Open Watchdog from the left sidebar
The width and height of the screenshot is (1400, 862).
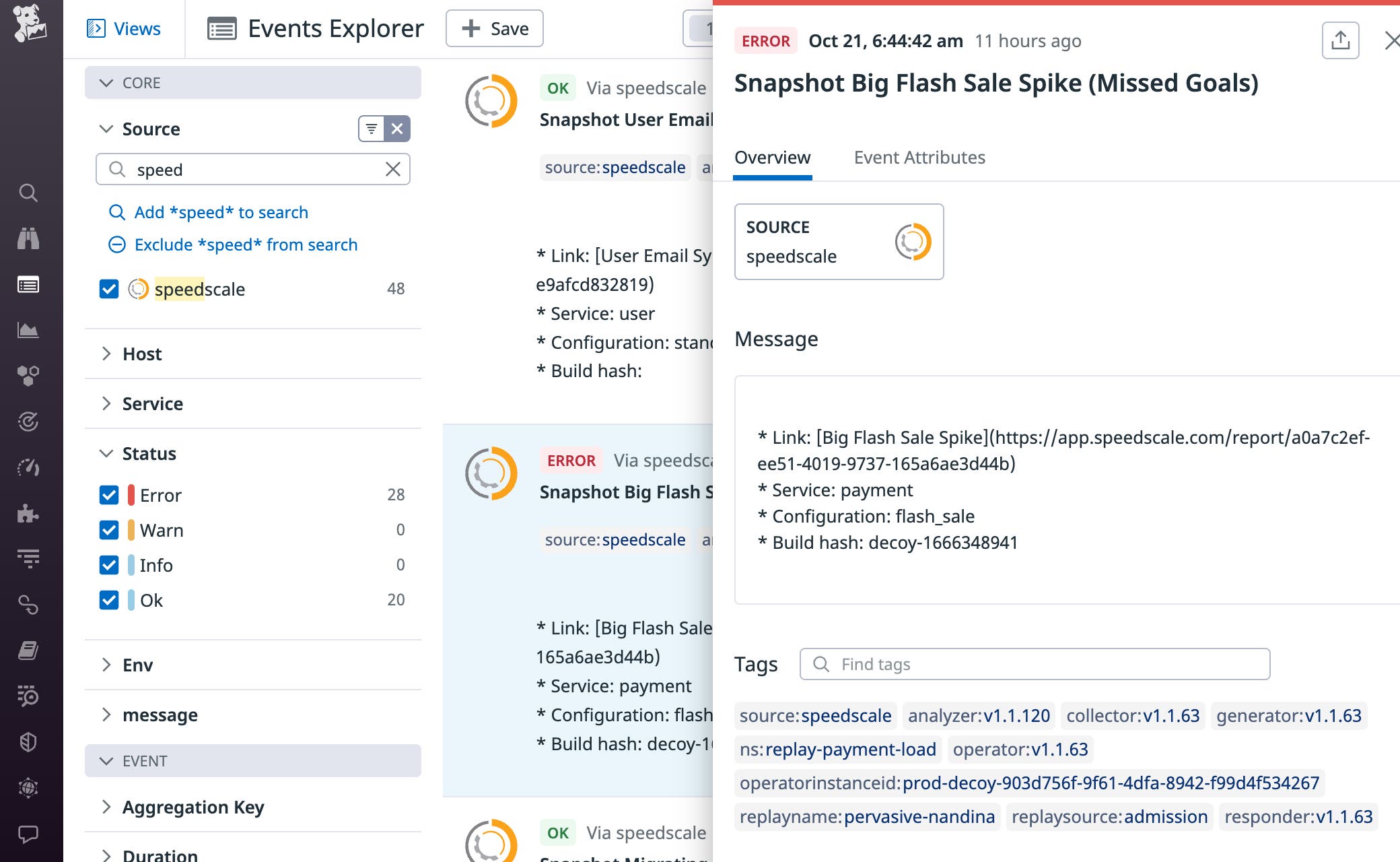click(28, 239)
